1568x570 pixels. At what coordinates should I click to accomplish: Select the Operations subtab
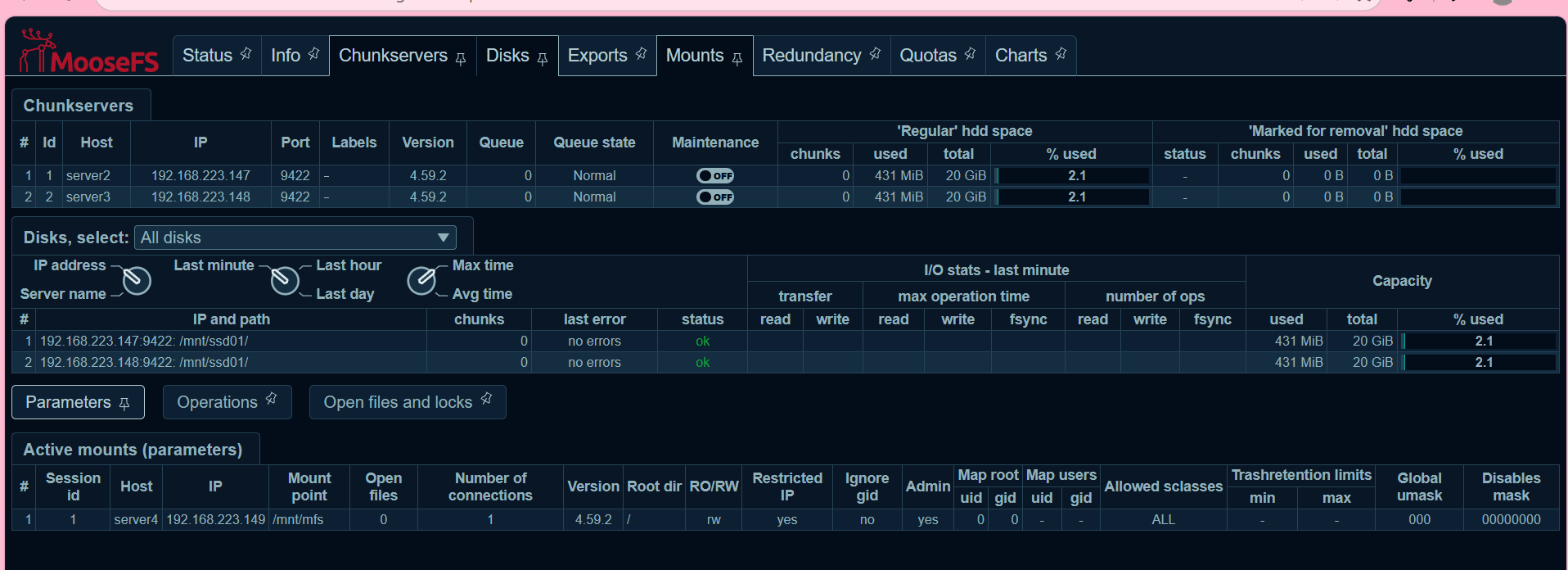click(217, 402)
